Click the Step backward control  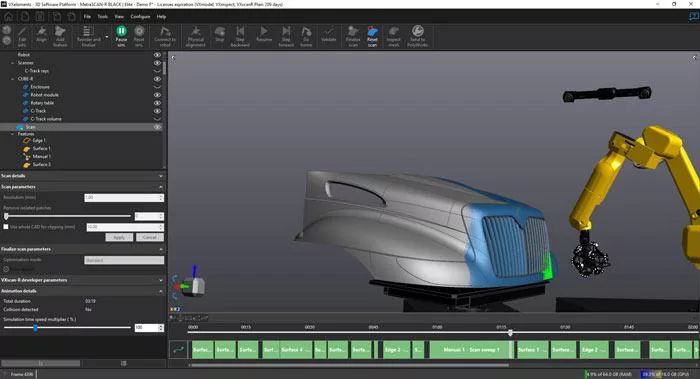click(240, 36)
